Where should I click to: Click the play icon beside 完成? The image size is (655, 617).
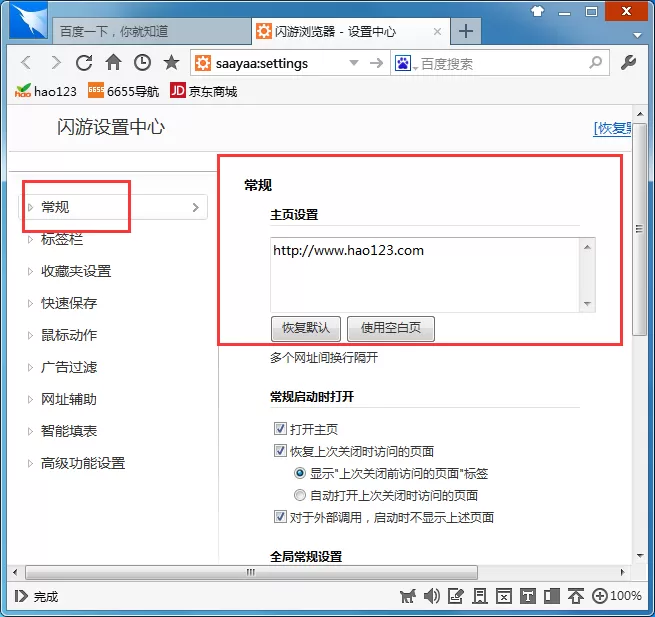21,596
